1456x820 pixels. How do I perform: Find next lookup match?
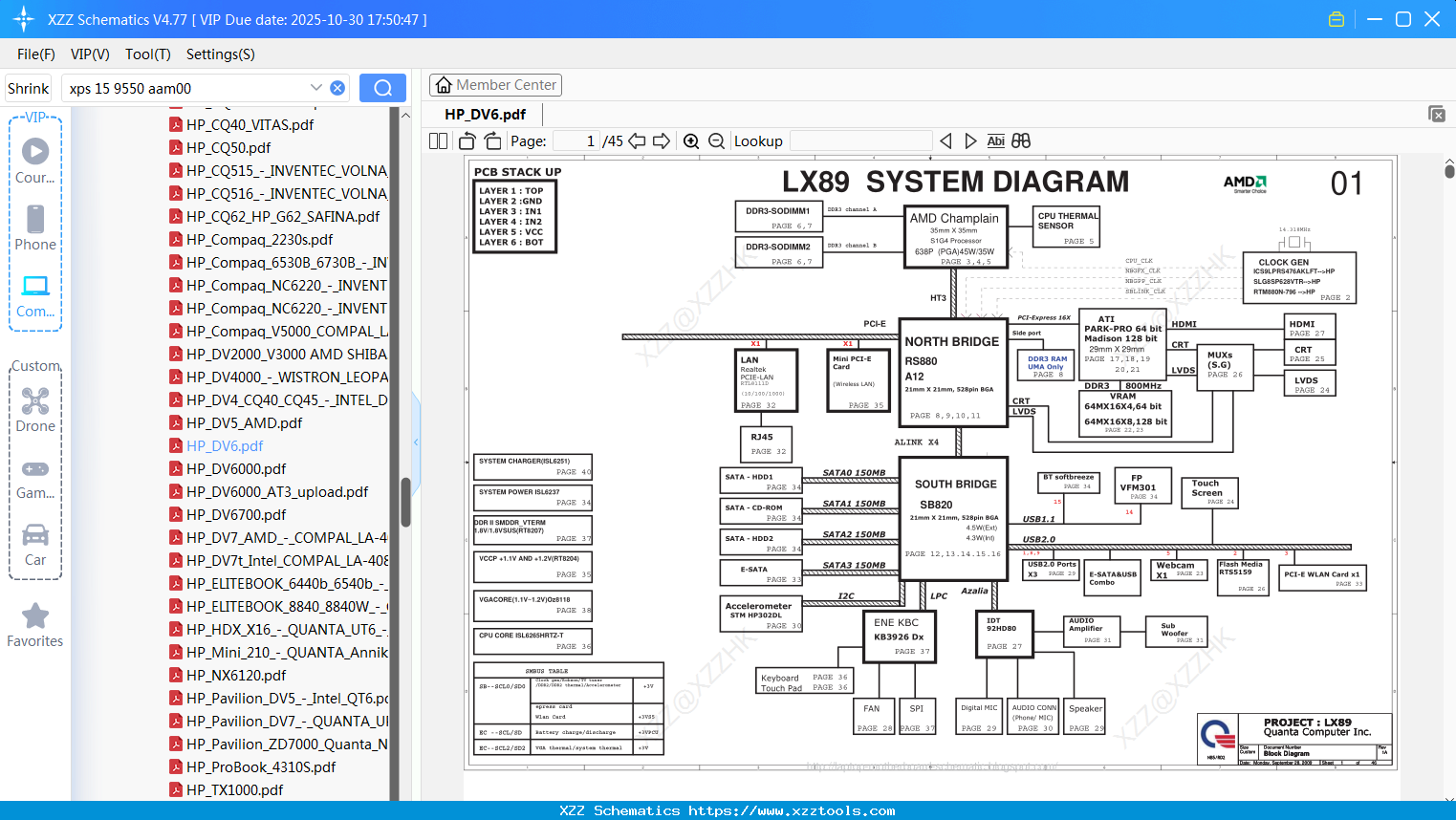970,140
